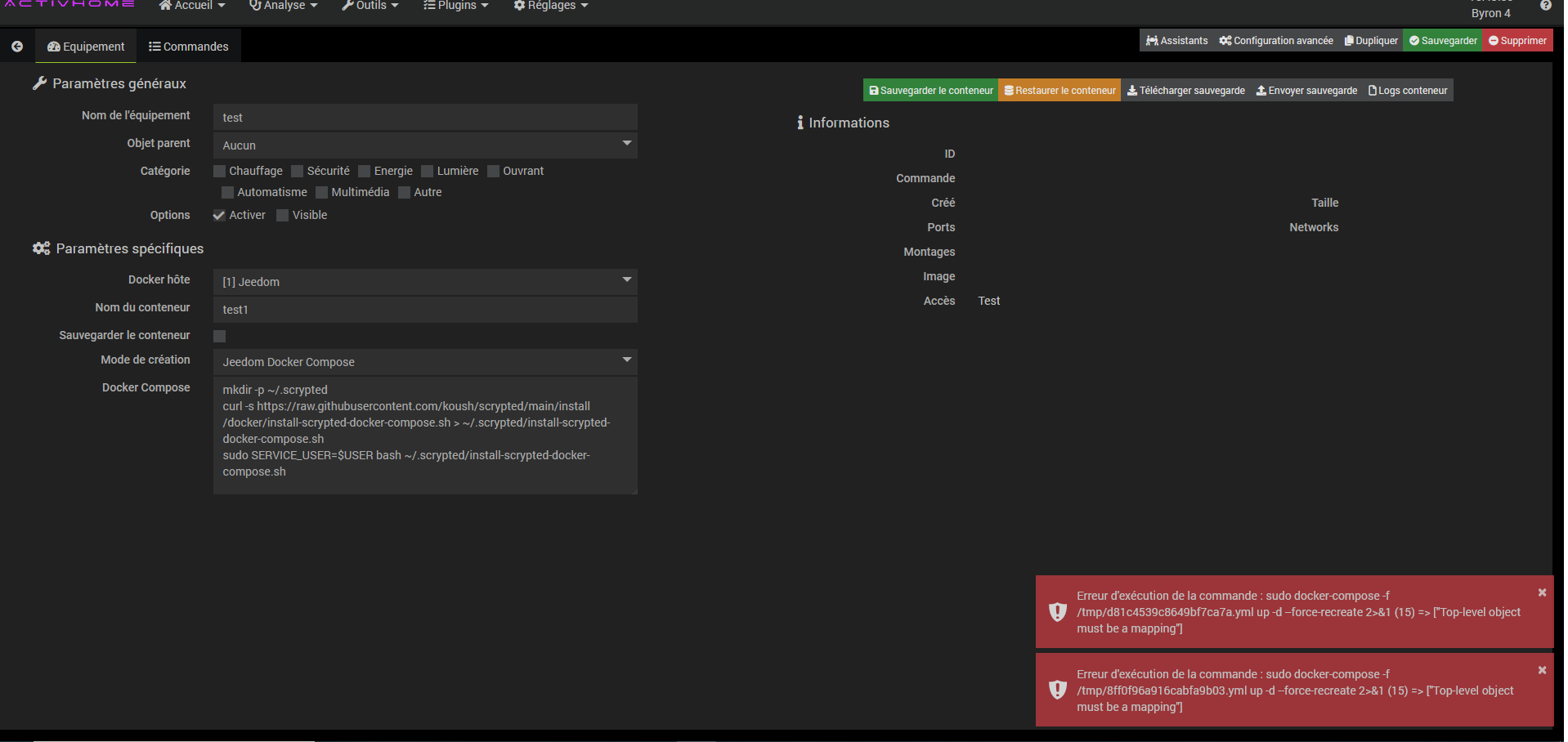Viewport: 1568px width, 742px height.
Task: Click Dupliquer to duplicate equipment
Action: (x=1371, y=41)
